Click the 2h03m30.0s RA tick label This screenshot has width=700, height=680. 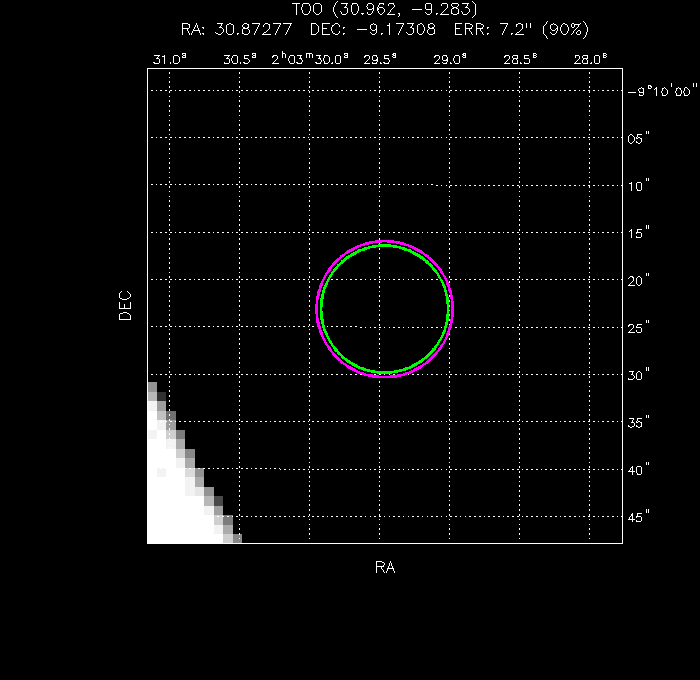pos(309,59)
